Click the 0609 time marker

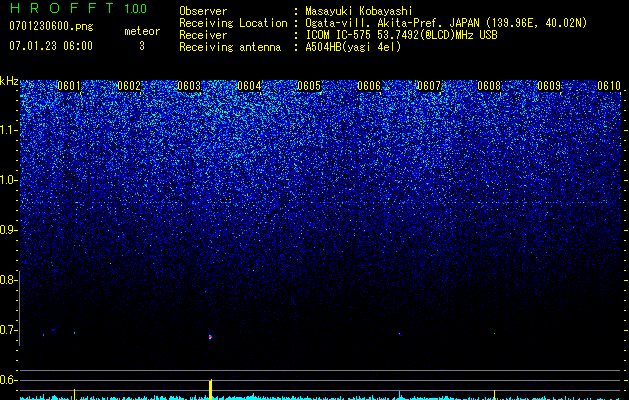click(x=549, y=86)
